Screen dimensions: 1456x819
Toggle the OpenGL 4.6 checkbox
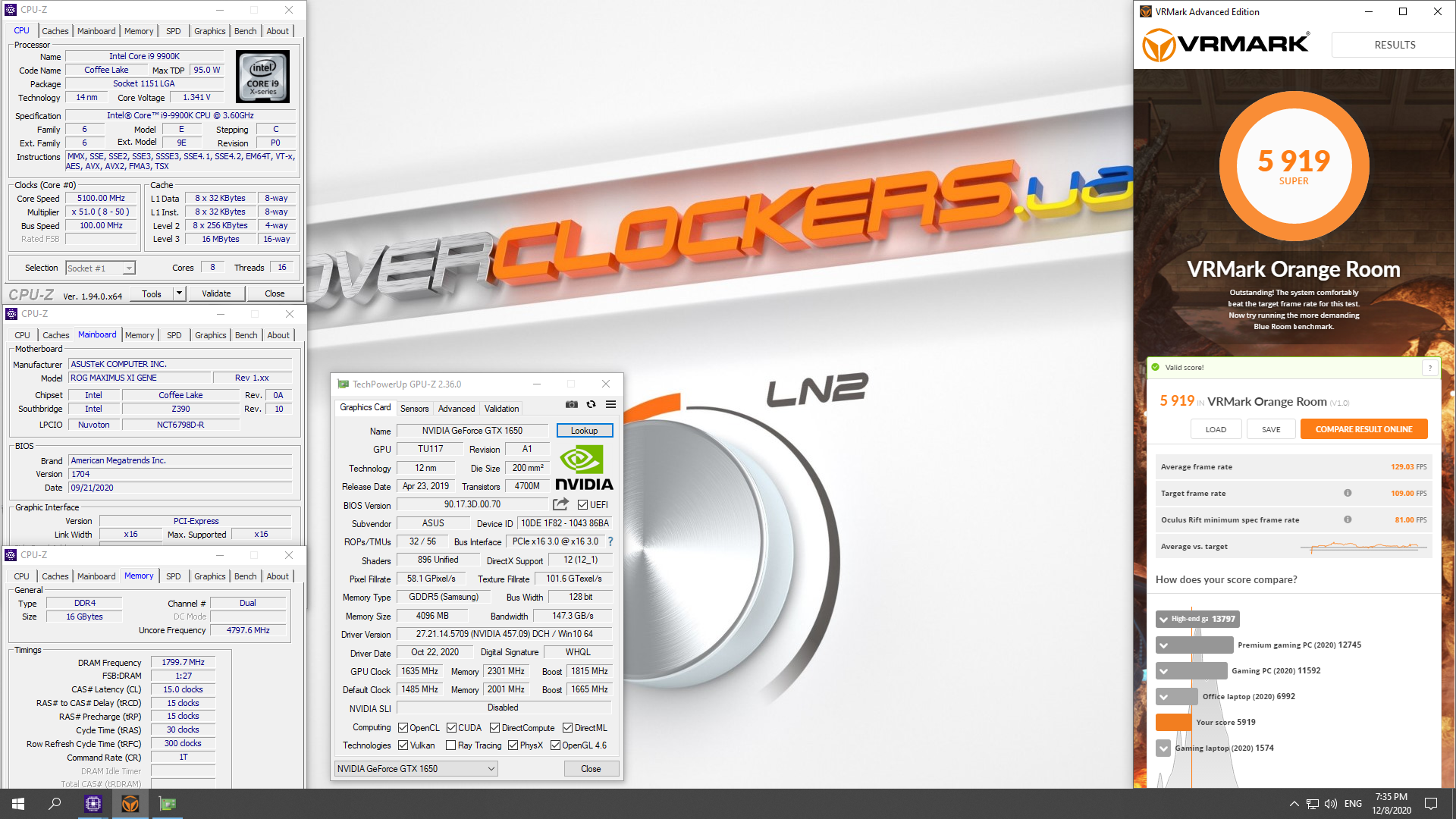555,745
